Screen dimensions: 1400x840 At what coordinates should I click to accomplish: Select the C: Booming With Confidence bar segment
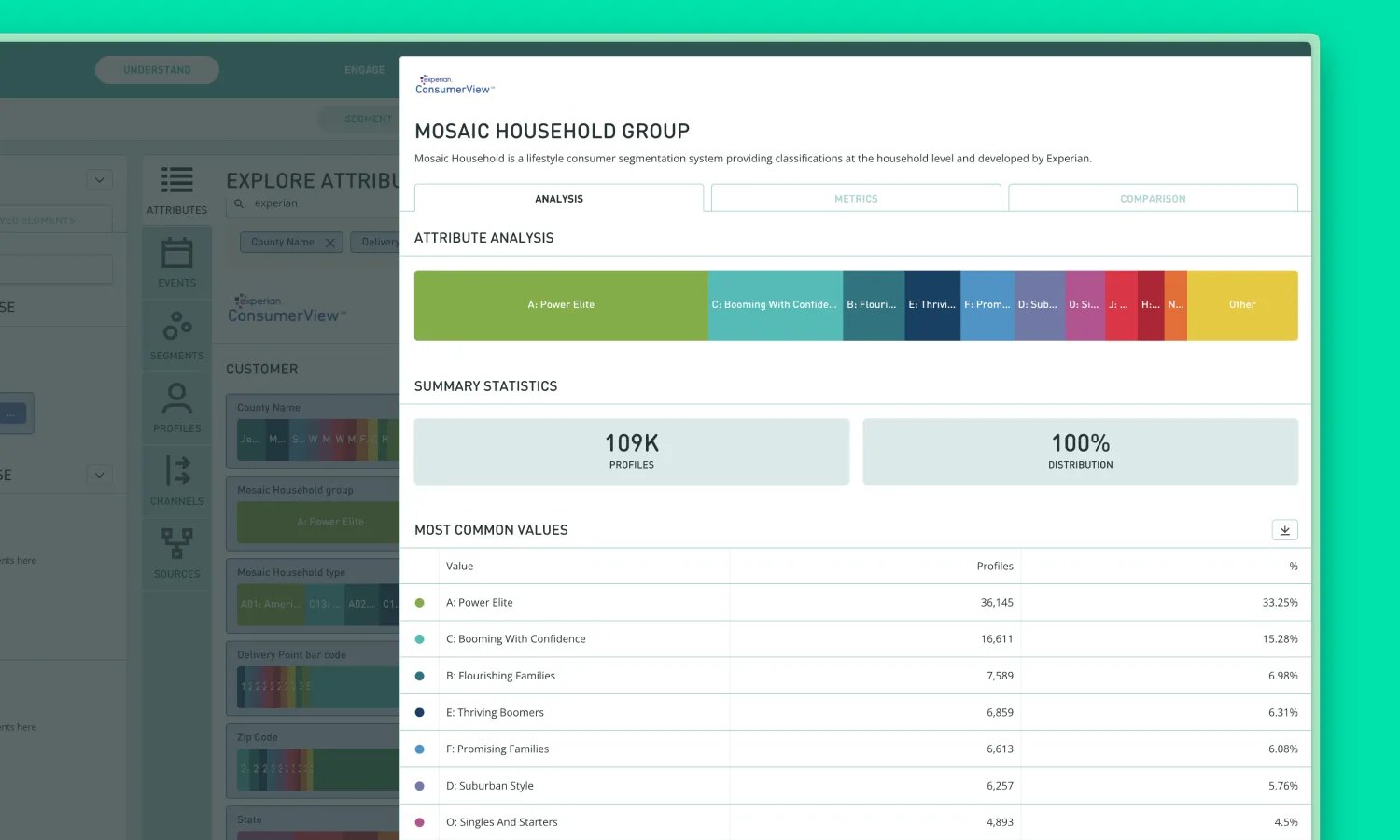(776, 305)
